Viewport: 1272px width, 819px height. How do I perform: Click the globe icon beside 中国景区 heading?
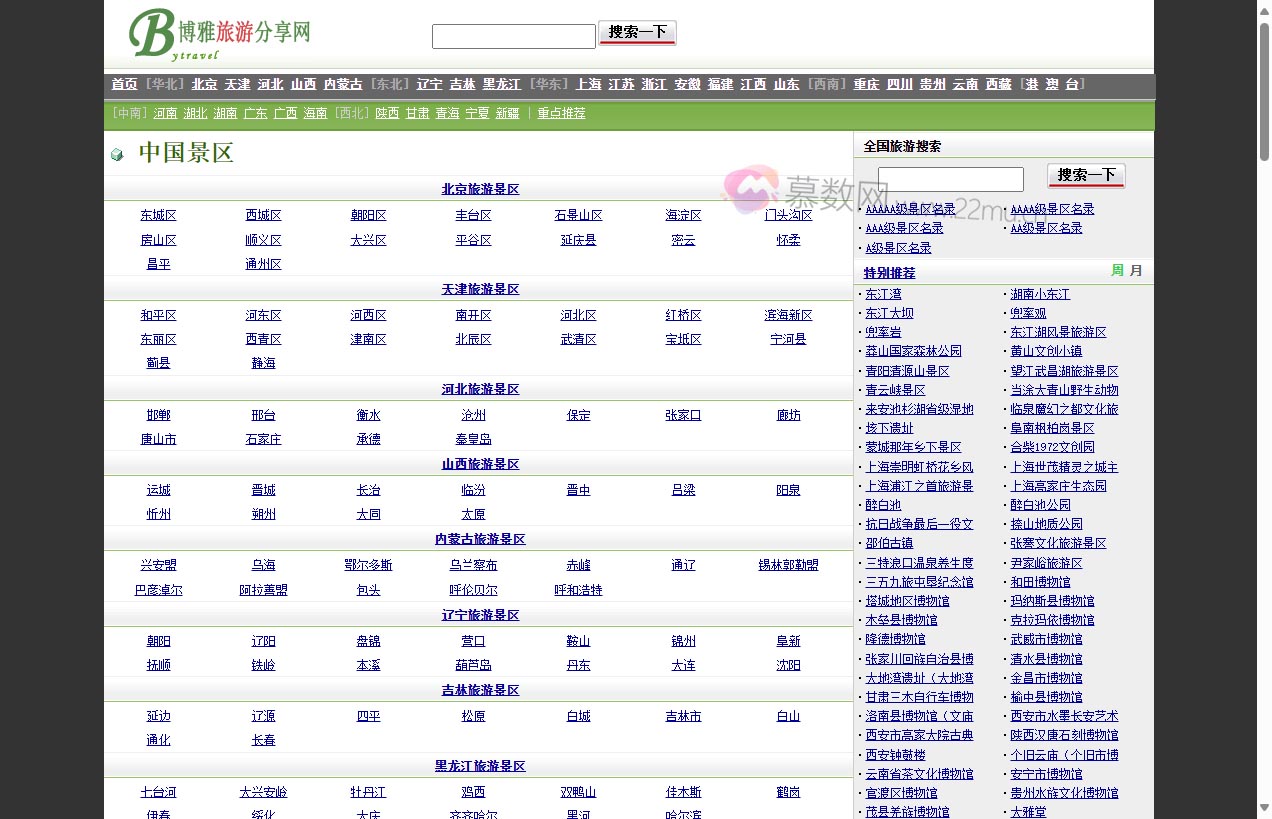click(x=117, y=153)
